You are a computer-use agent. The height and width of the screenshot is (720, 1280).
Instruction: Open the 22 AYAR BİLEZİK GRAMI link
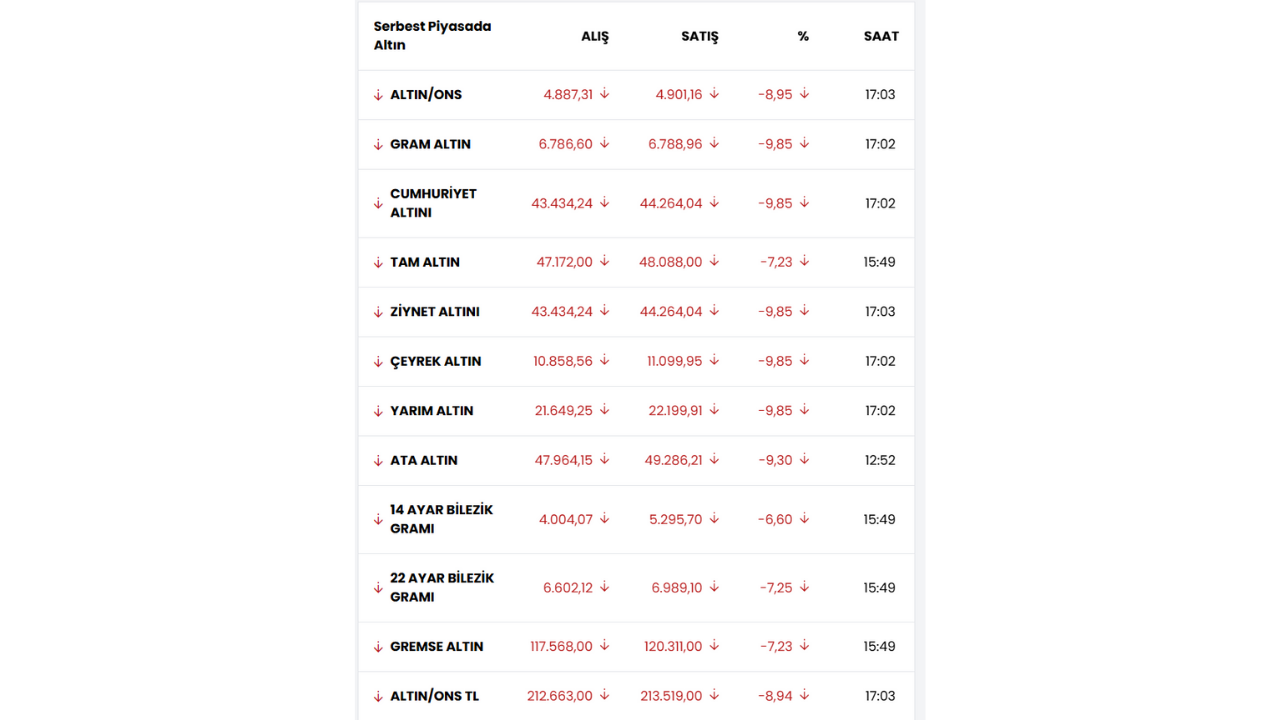pyautogui.click(x=442, y=587)
